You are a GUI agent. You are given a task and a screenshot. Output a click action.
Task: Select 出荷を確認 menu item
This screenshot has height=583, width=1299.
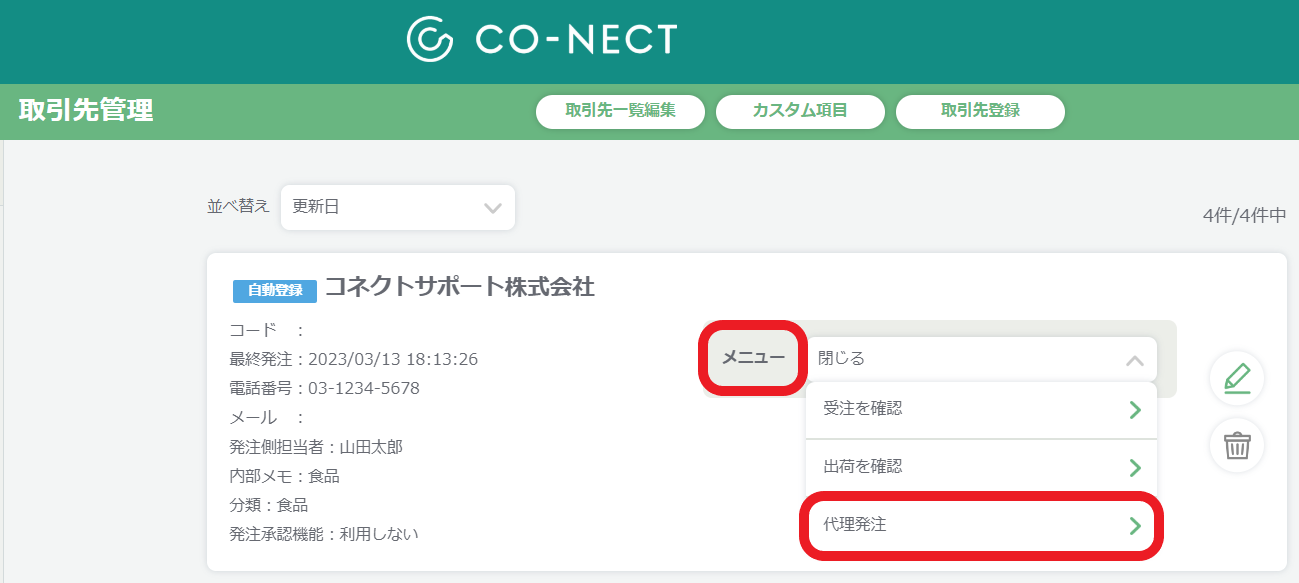point(981,467)
